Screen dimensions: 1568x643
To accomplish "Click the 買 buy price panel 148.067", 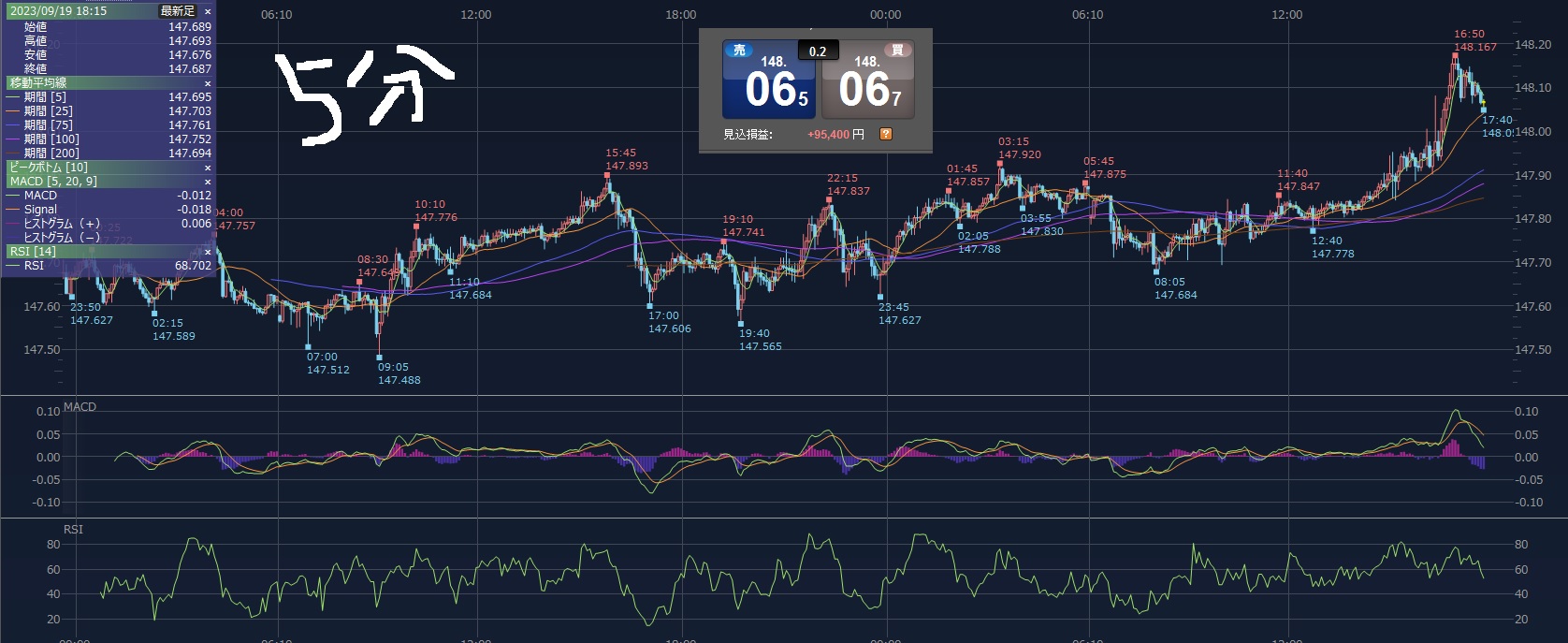I will pyautogui.click(x=867, y=79).
